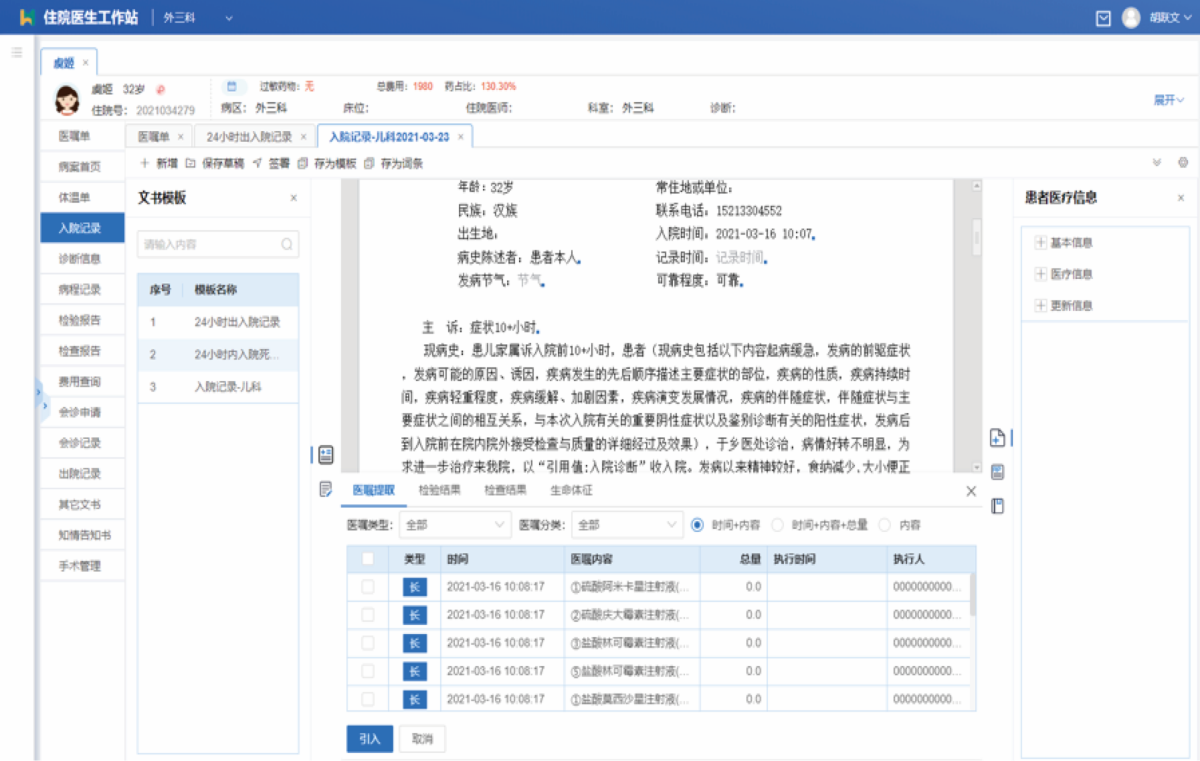Click the 展开 expand link in patient header
Screen dimensions: 1200x761
[x=1169, y=100]
